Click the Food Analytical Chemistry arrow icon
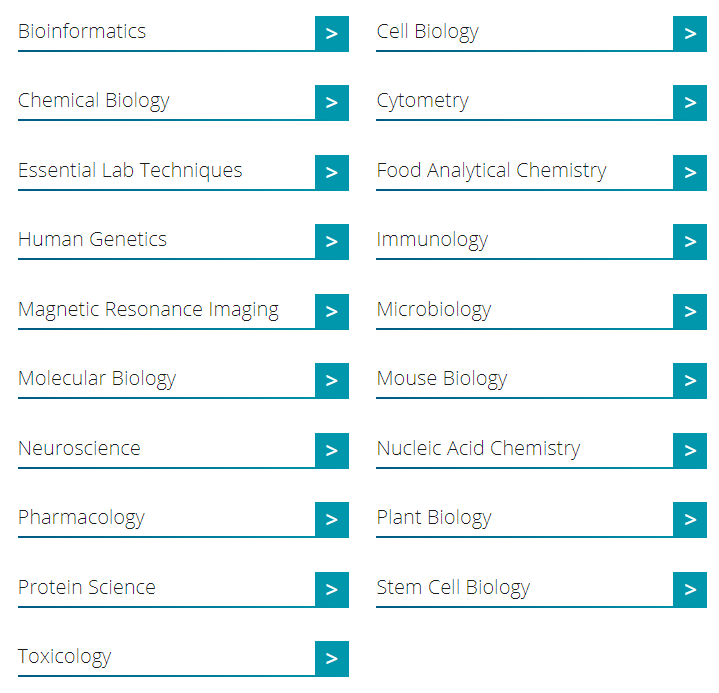Viewport: 719px width, 693px height. [x=690, y=172]
